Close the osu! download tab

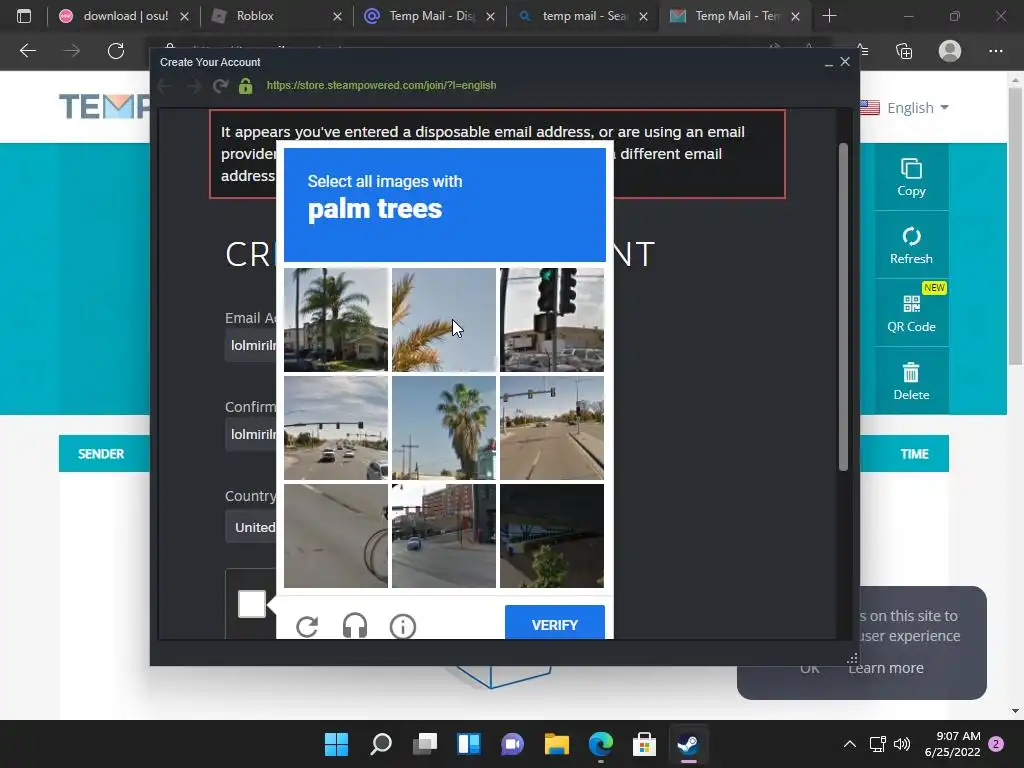click(x=184, y=16)
